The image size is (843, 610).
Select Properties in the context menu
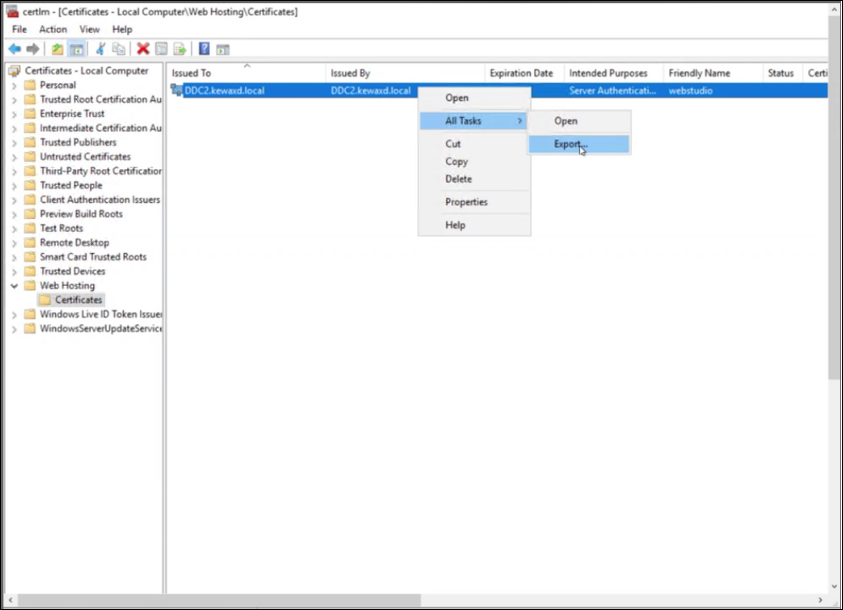tap(465, 202)
